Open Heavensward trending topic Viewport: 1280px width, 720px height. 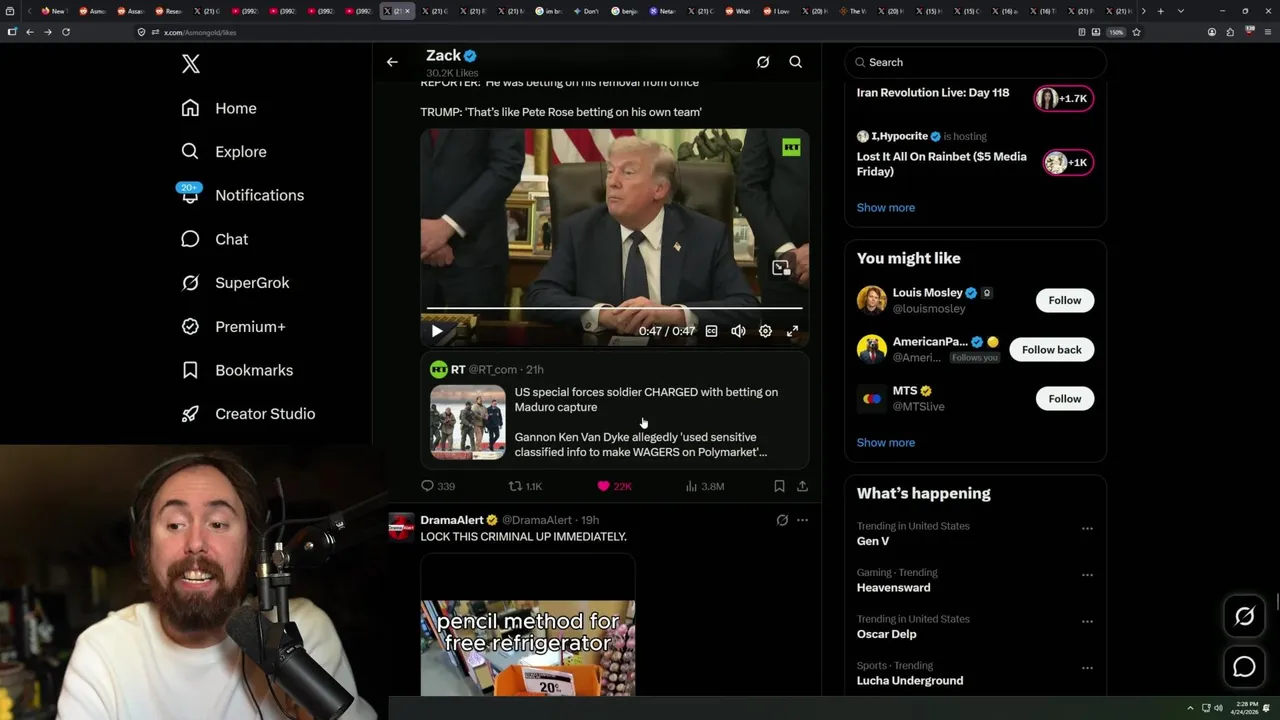pyautogui.click(x=894, y=588)
